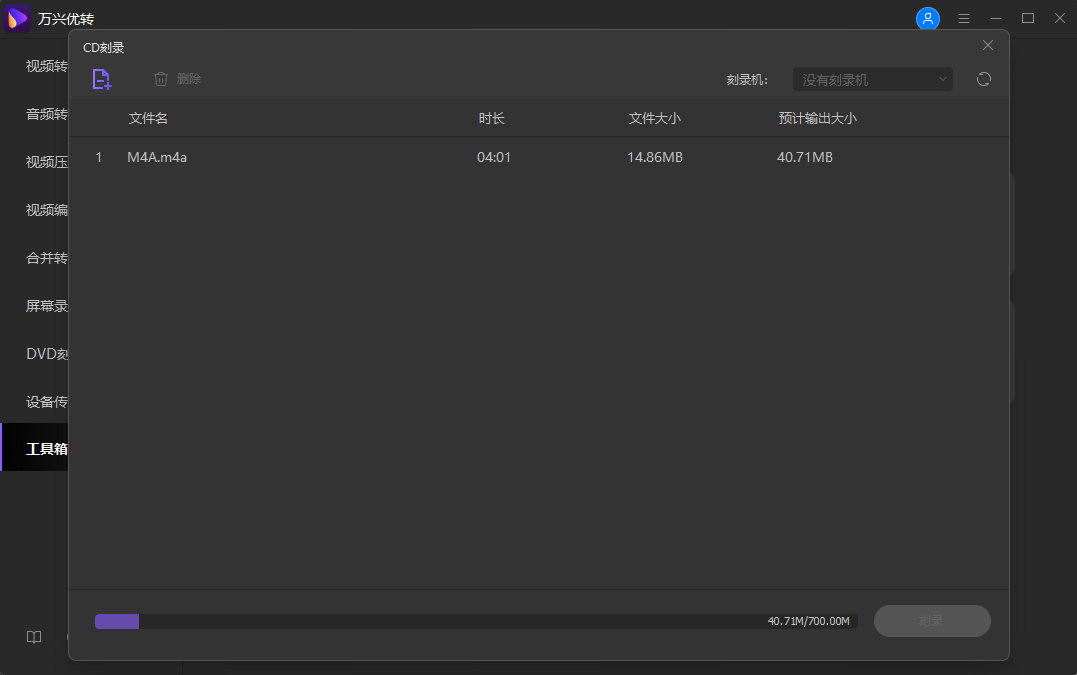The height and width of the screenshot is (675, 1077).
Task: Click the 04:01 duration value
Action: click(x=494, y=157)
